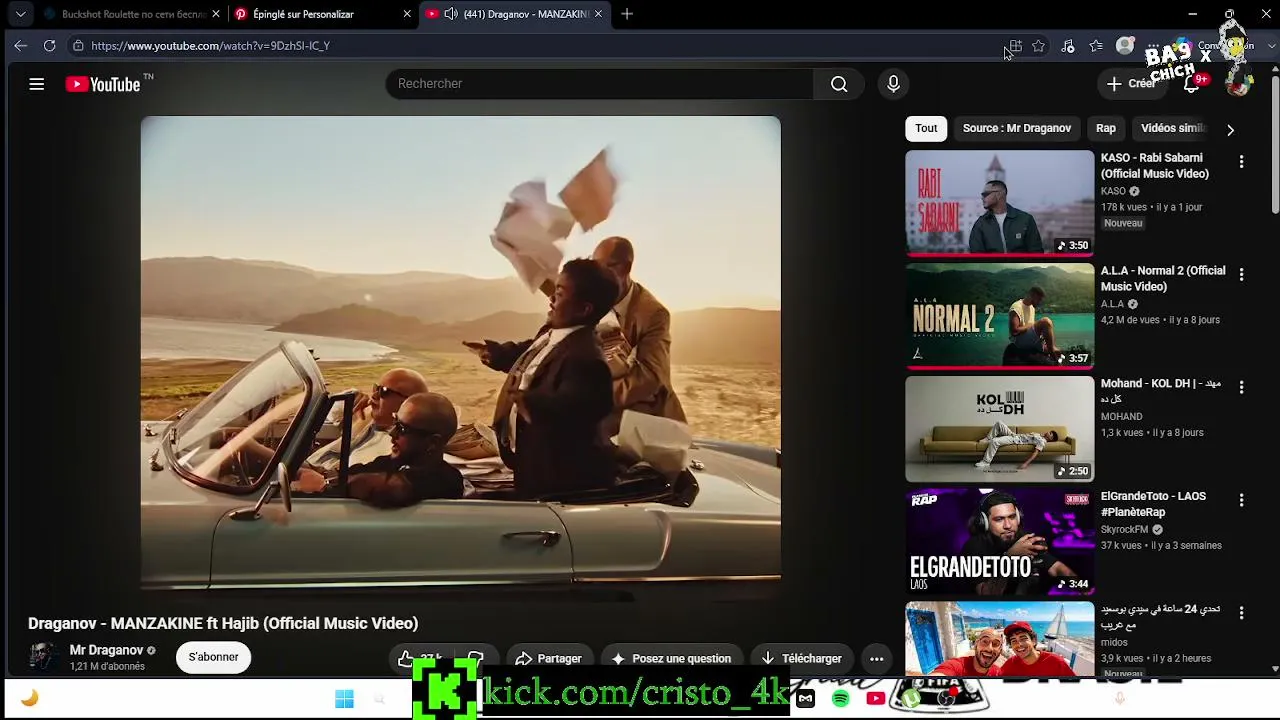Open the SkyrockFM channel name
Image resolution: width=1280 pixels, height=720 pixels.
point(1125,530)
